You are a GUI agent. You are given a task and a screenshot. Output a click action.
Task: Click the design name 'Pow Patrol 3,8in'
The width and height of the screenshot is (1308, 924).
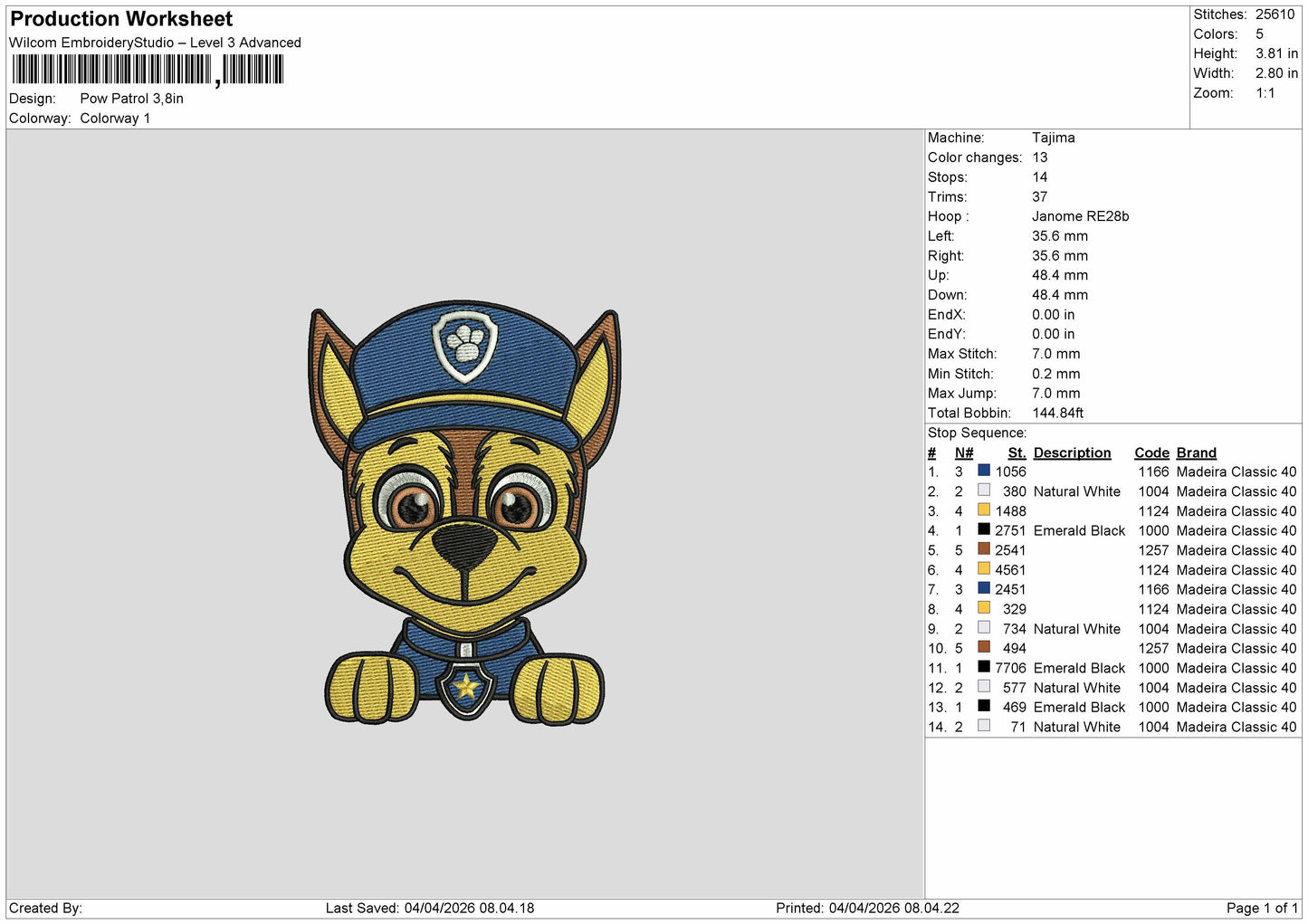click(131, 99)
